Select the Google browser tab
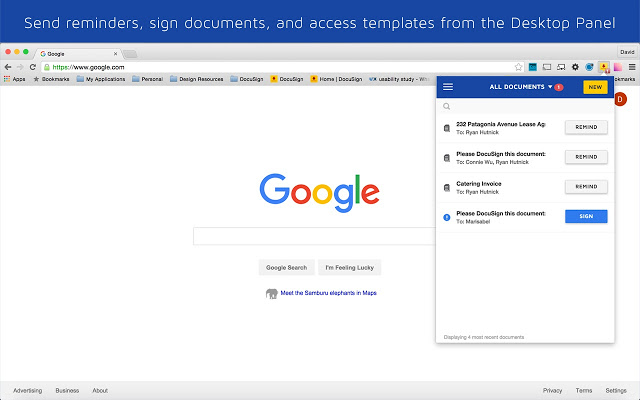640x400 pixels. pos(78,54)
